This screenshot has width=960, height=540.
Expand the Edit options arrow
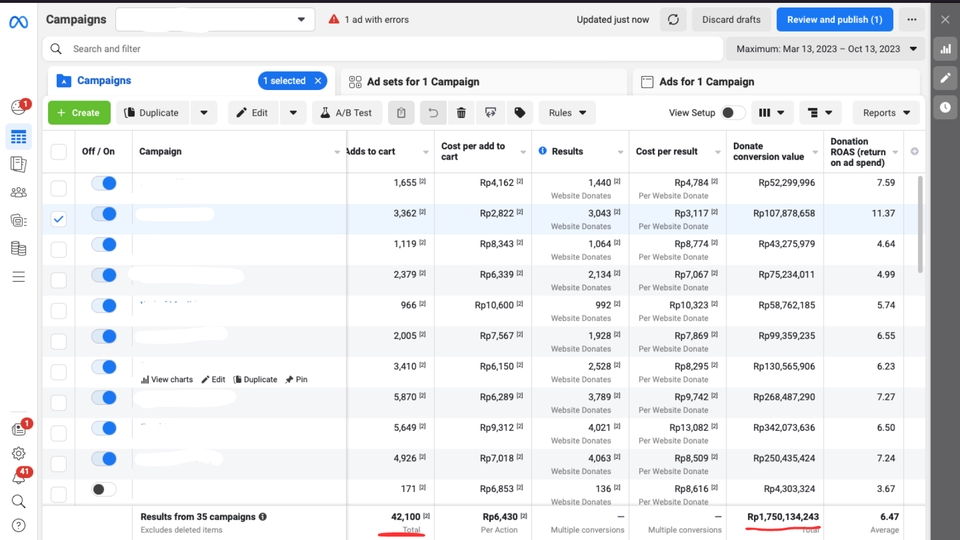293,113
